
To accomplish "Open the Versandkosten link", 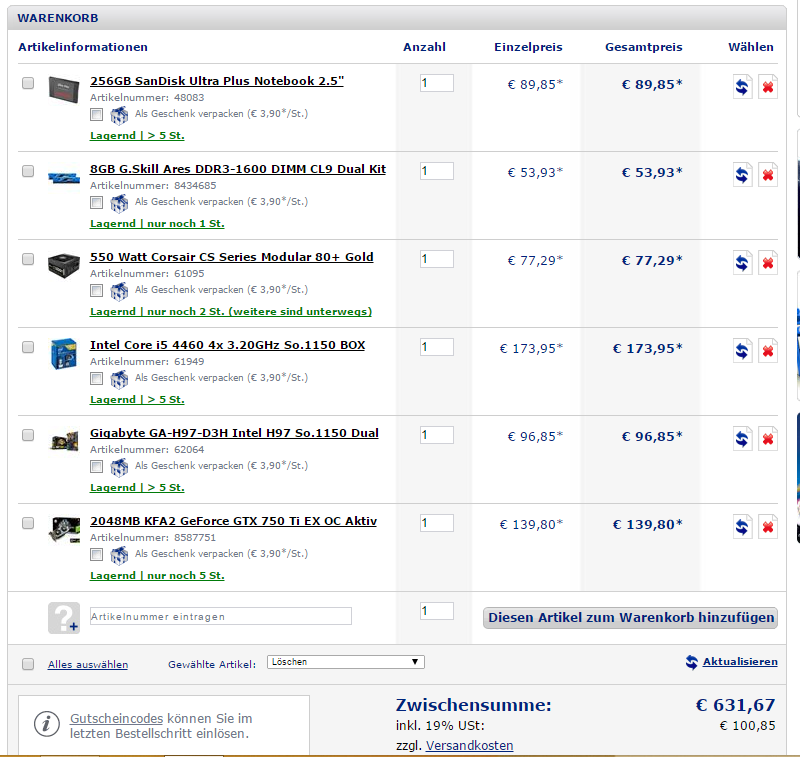I will [469, 745].
